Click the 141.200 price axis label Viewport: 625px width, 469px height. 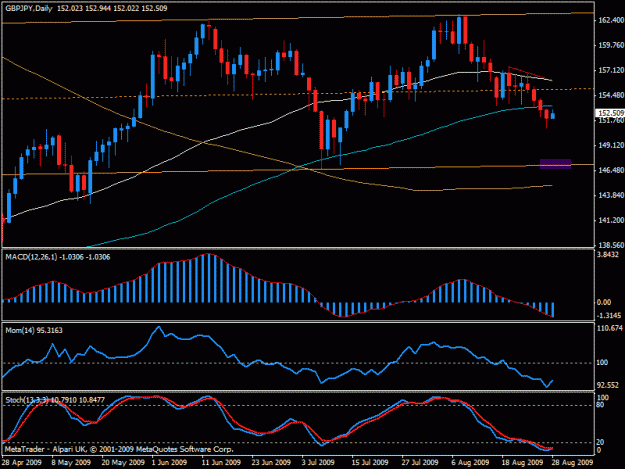[x=611, y=220]
